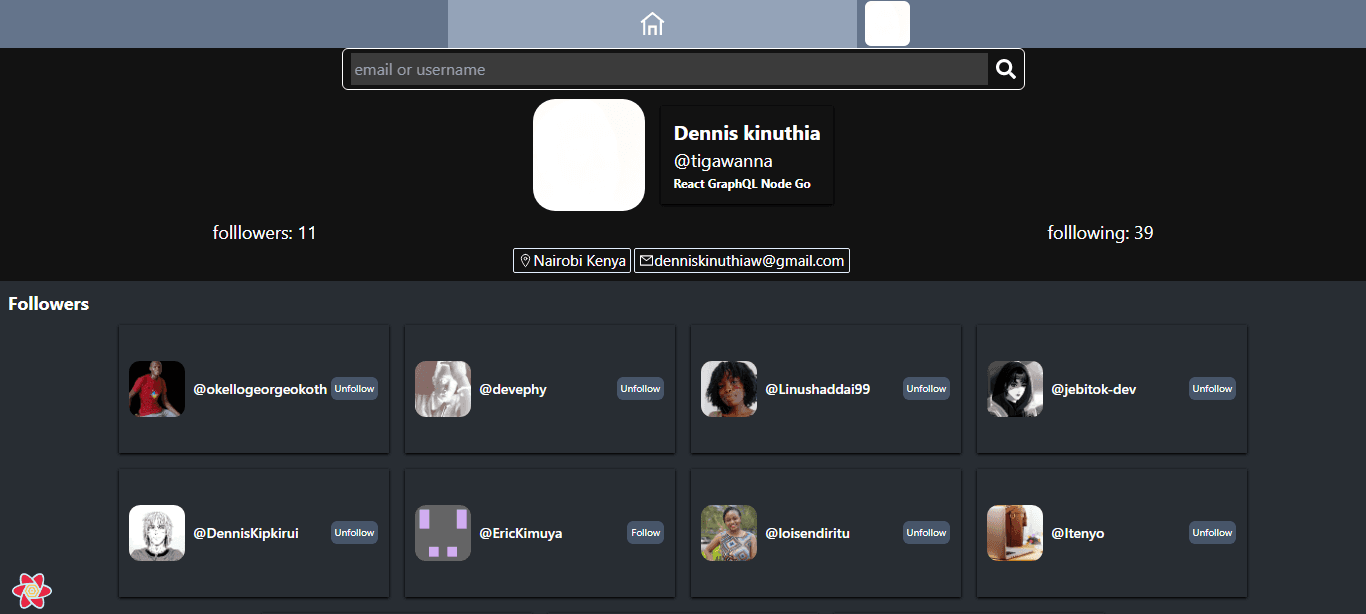Focus the email or username search field
The height and width of the screenshot is (614, 1366).
coord(669,69)
